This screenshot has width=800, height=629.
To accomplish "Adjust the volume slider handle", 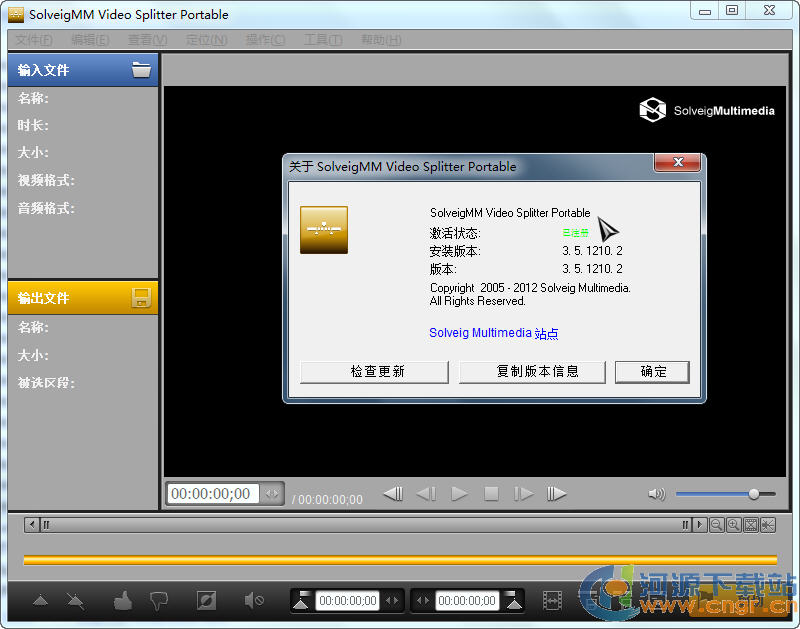I will tap(754, 494).
